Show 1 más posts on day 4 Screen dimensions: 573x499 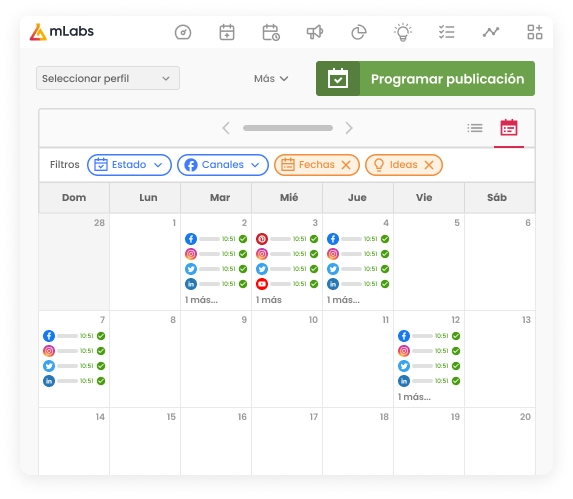tap(343, 300)
